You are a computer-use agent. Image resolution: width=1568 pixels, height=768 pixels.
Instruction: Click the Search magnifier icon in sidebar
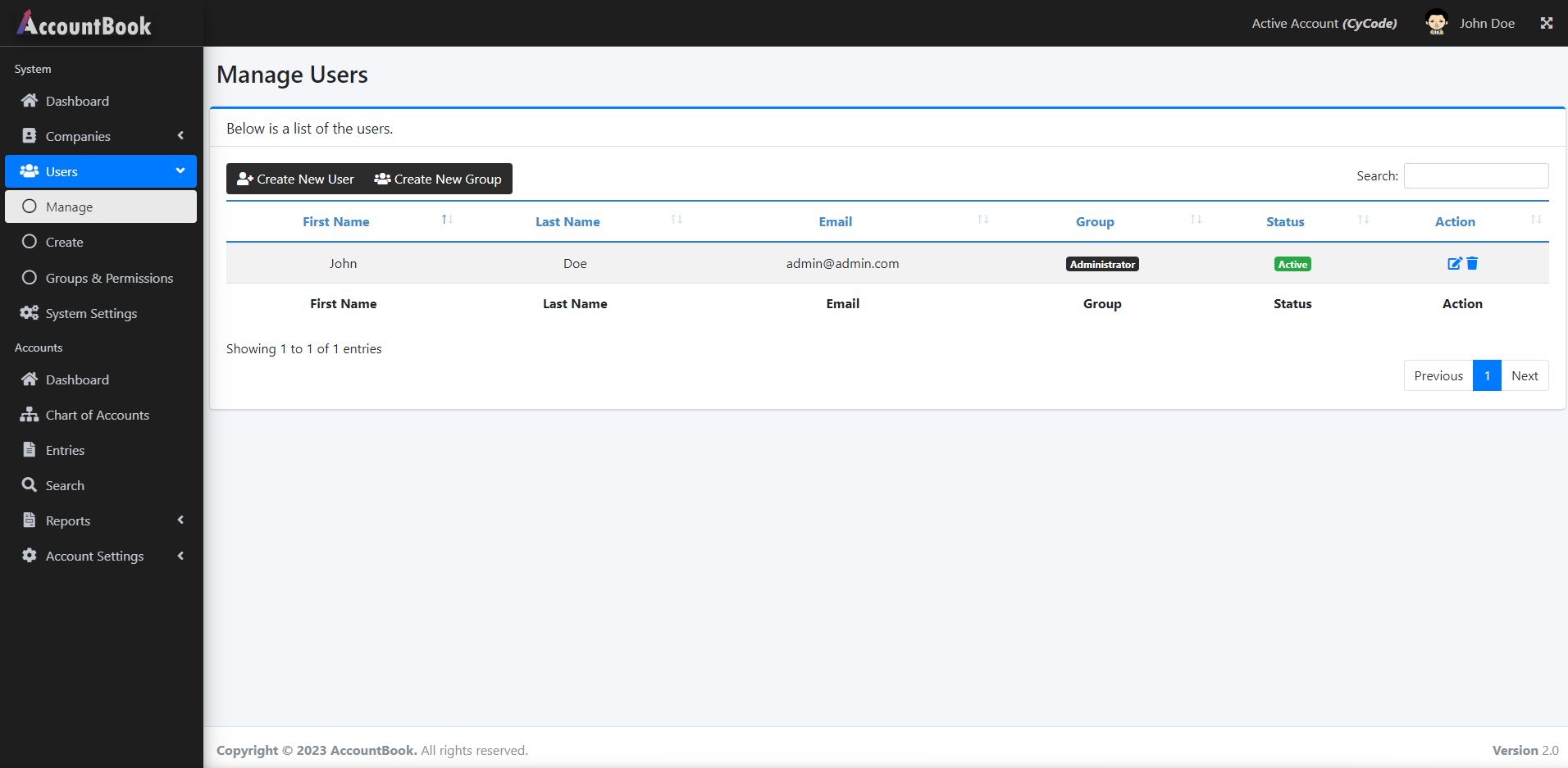(x=30, y=485)
